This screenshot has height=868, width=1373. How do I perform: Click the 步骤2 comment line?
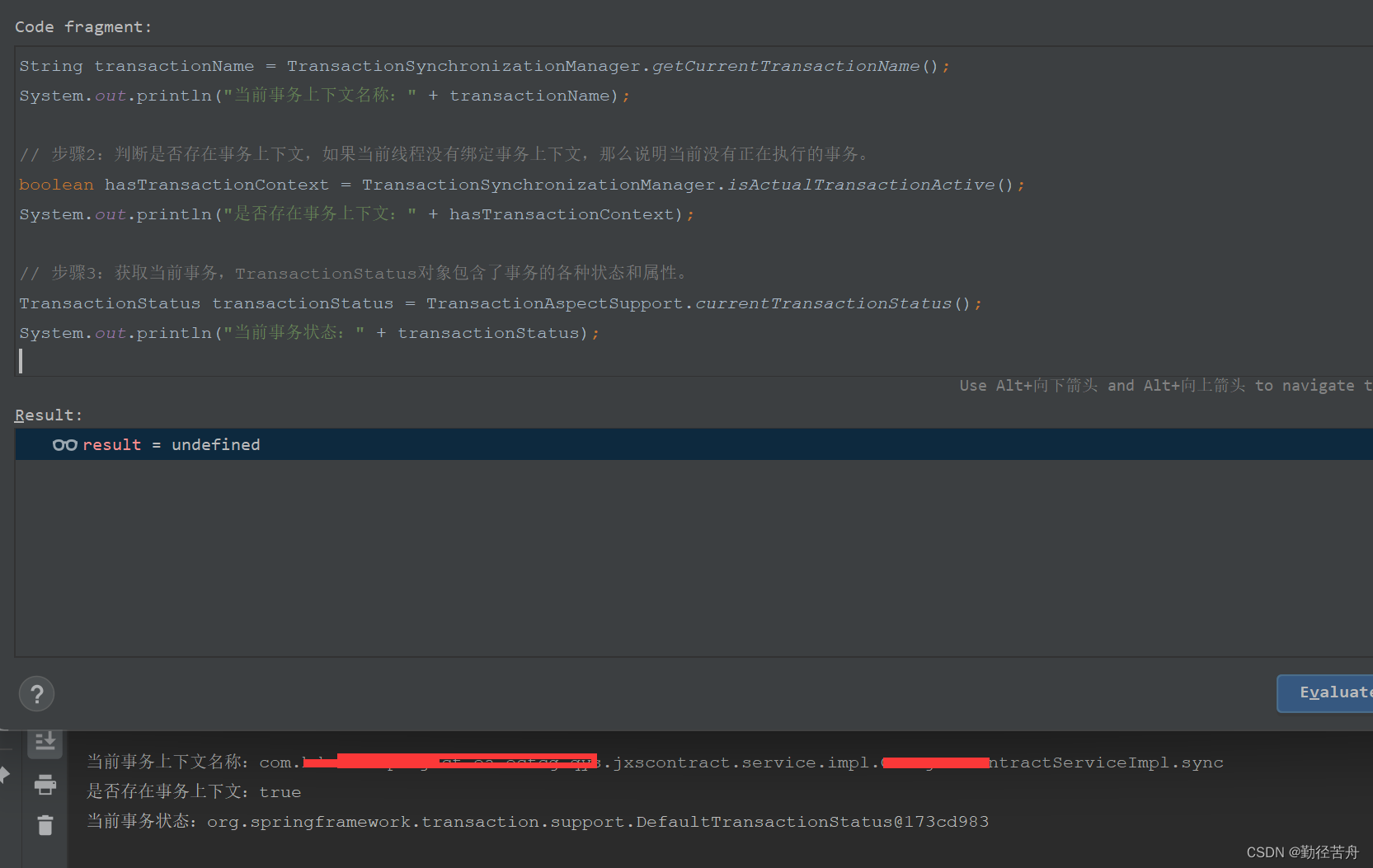pyautogui.click(x=444, y=154)
